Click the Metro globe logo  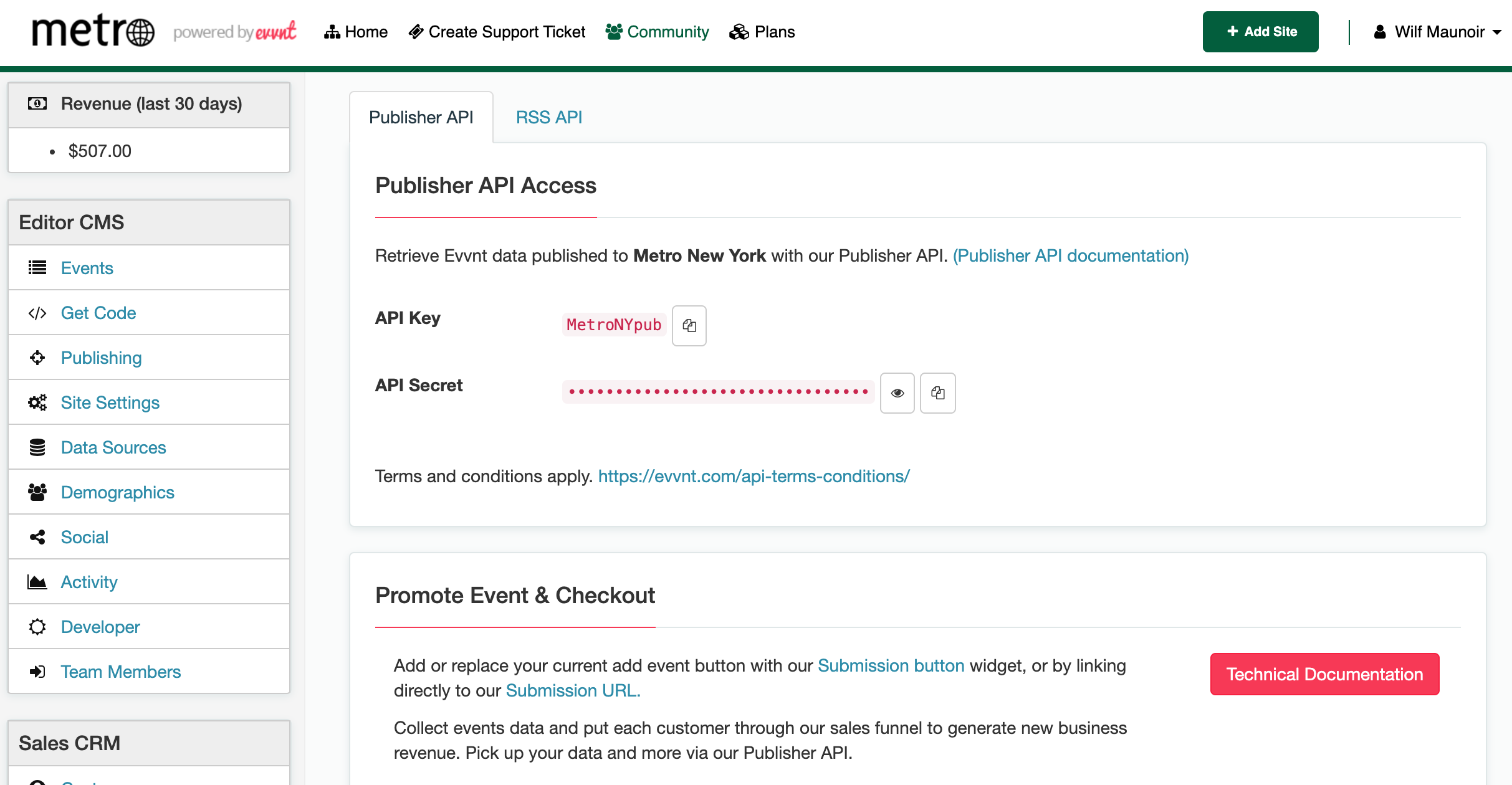[x=93, y=31]
